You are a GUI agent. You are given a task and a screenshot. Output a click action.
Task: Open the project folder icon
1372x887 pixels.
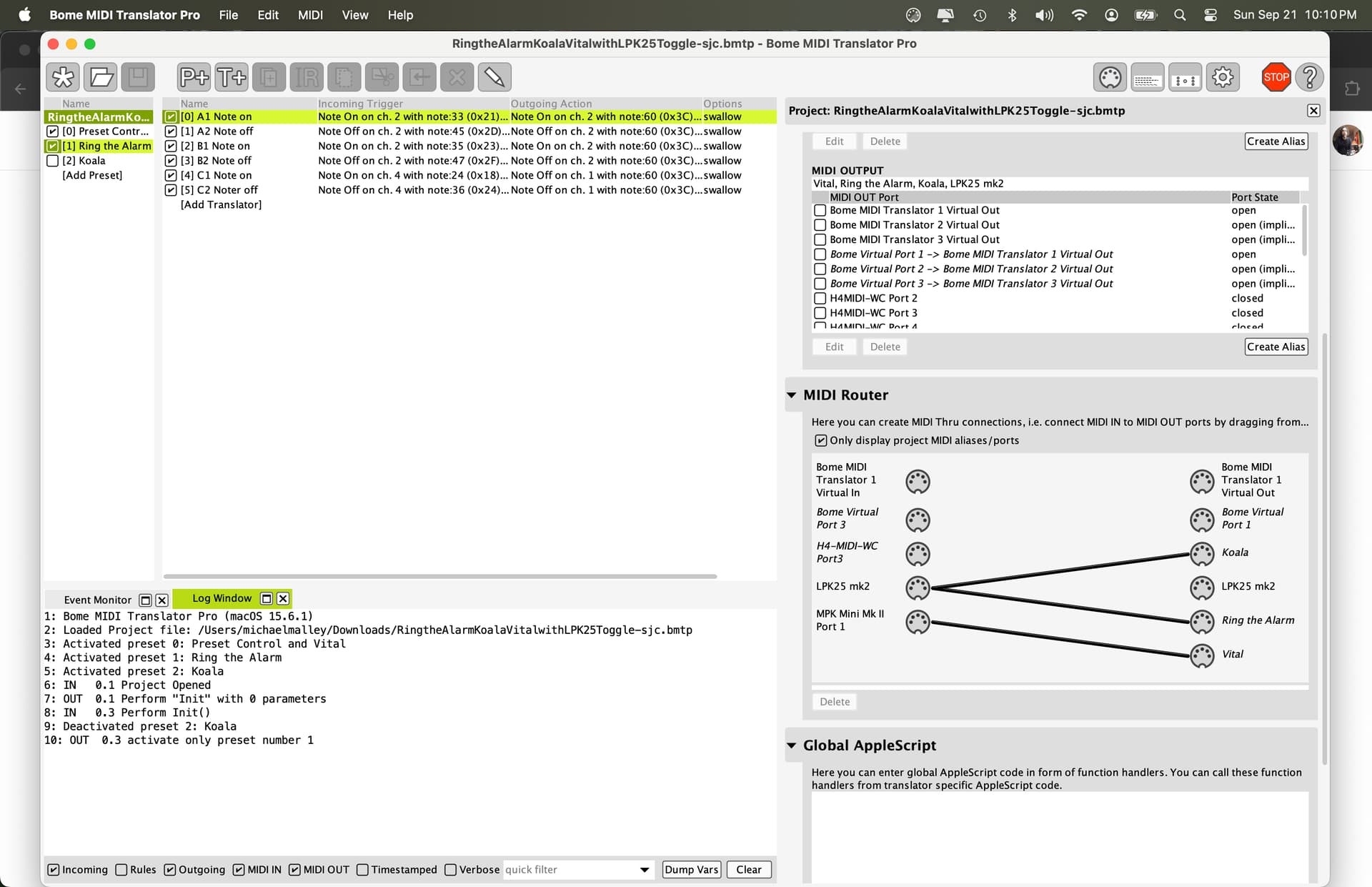point(101,77)
